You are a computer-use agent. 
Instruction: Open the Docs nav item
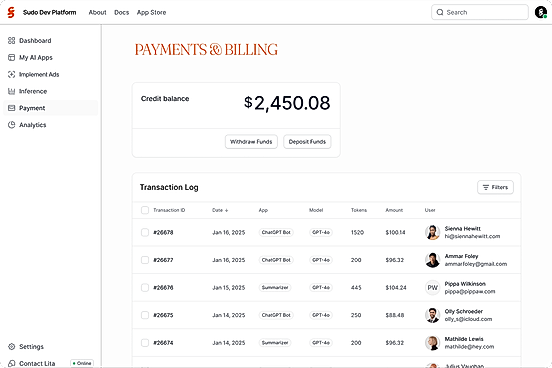pos(121,12)
